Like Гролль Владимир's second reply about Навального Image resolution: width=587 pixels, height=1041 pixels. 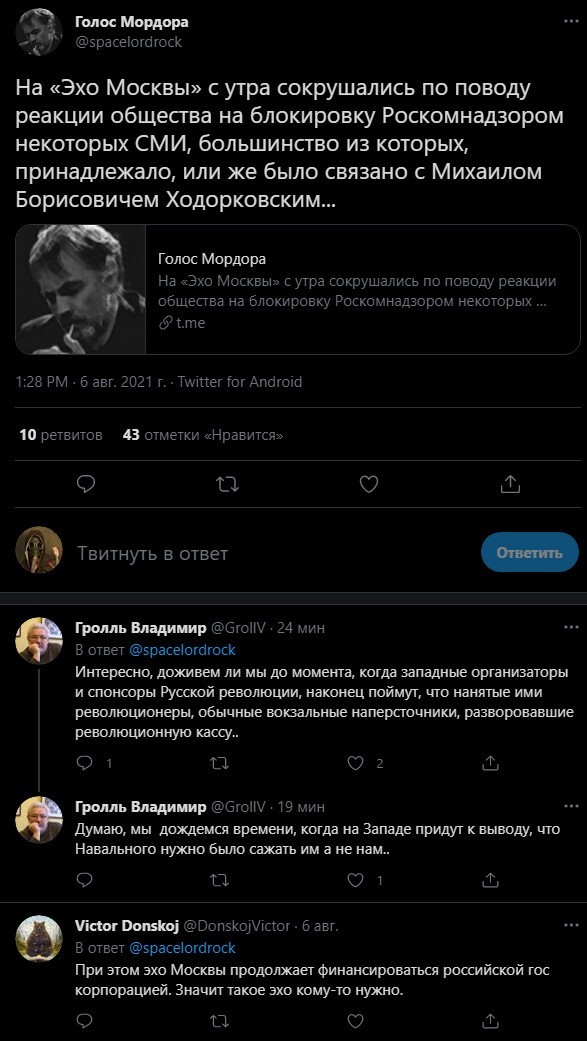click(356, 880)
